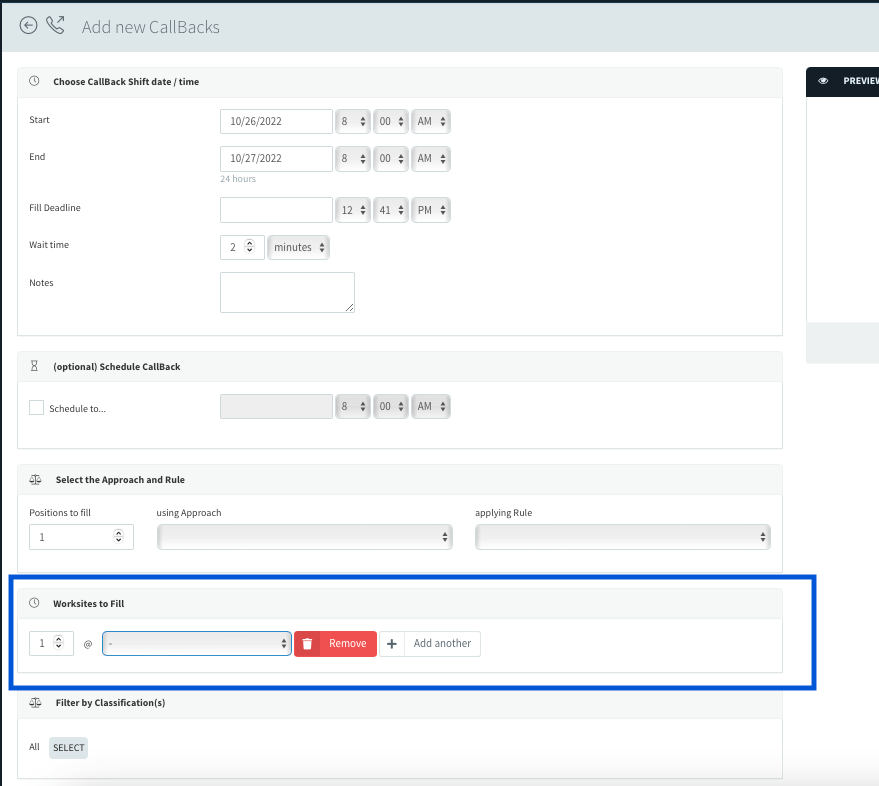The height and width of the screenshot is (786, 879).
Task: Click the scales icon beside Select the Approach
Action: pyautogui.click(x=35, y=479)
